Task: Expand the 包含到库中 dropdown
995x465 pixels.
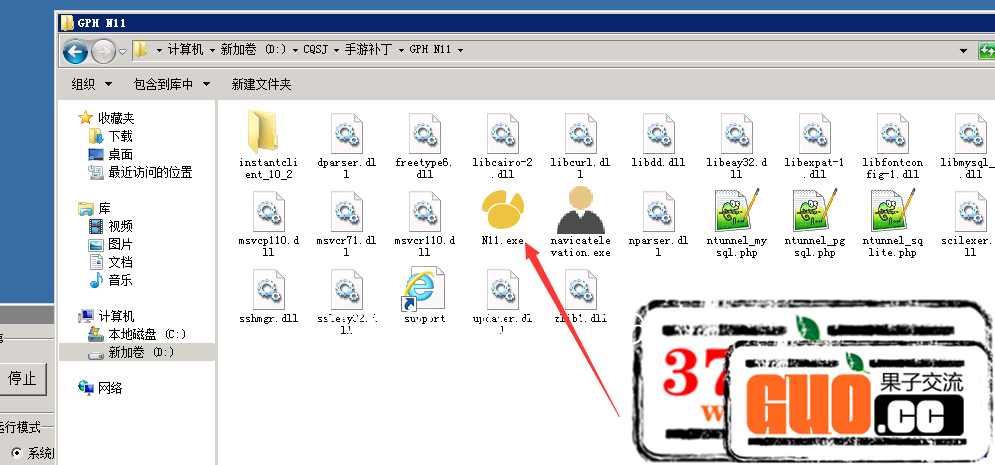Action: [172, 84]
